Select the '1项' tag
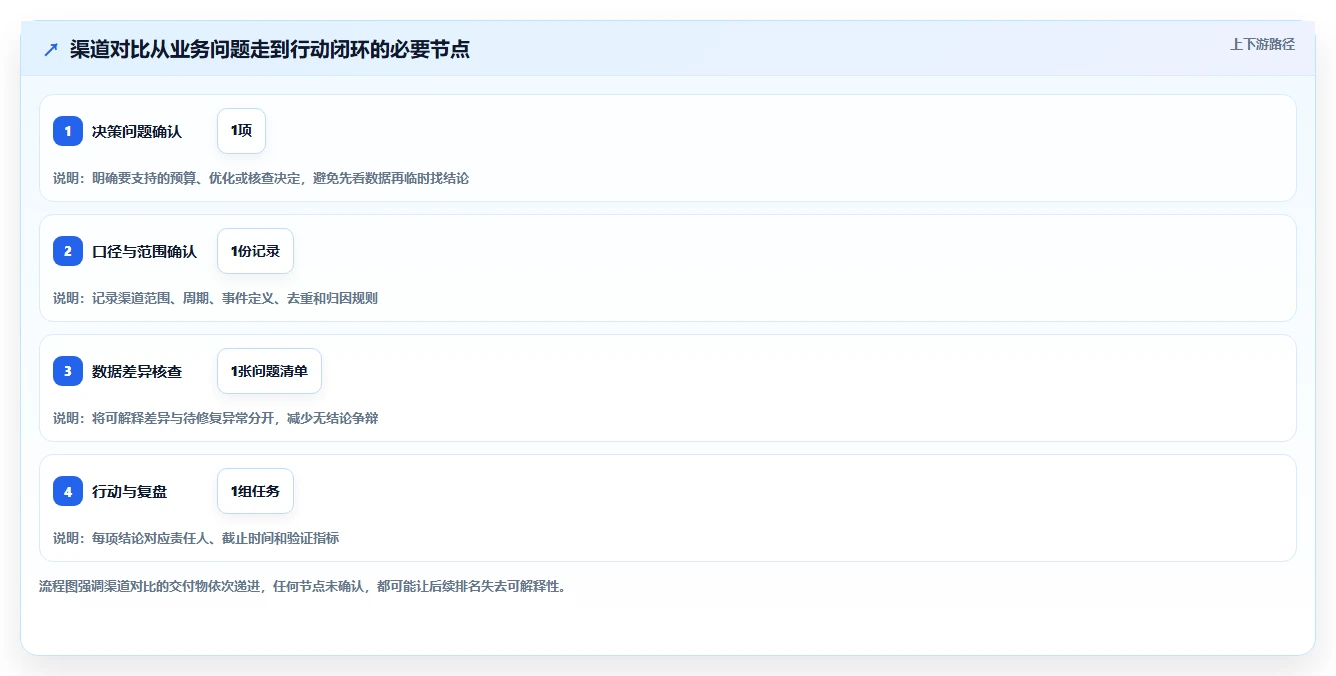This screenshot has height=676, width=1336. [241, 131]
